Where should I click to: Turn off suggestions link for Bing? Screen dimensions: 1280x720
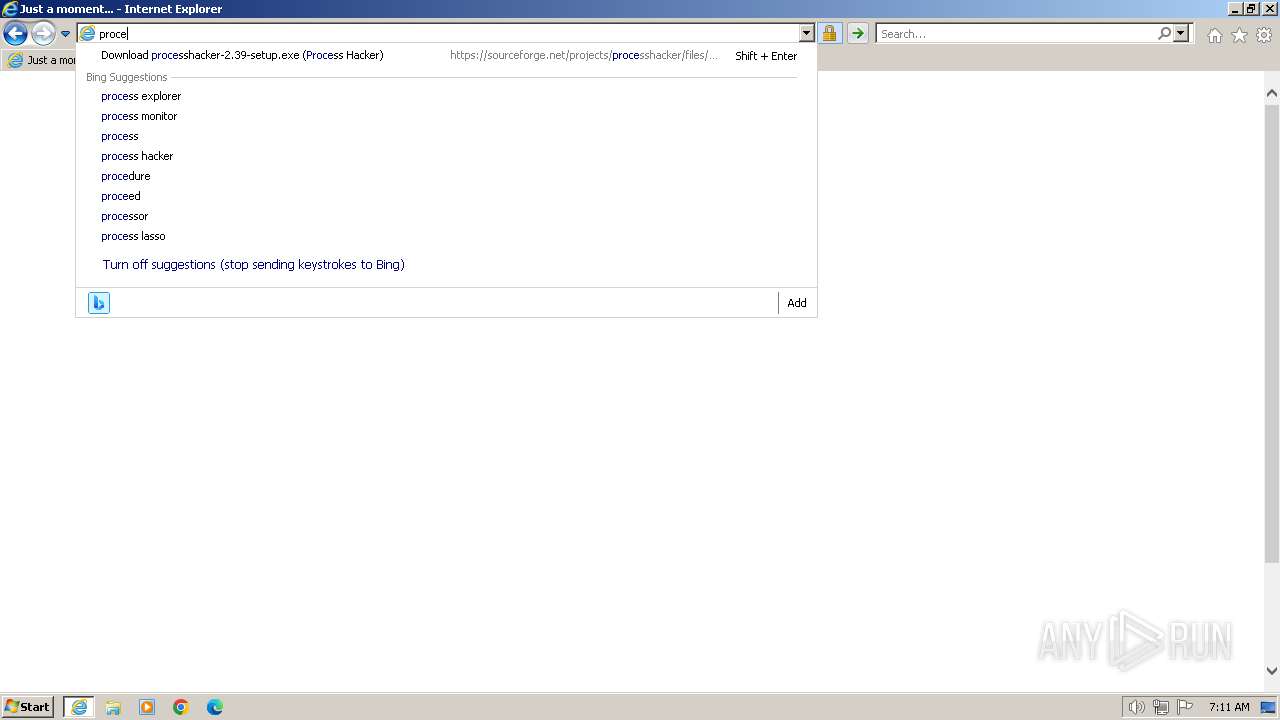pos(254,265)
